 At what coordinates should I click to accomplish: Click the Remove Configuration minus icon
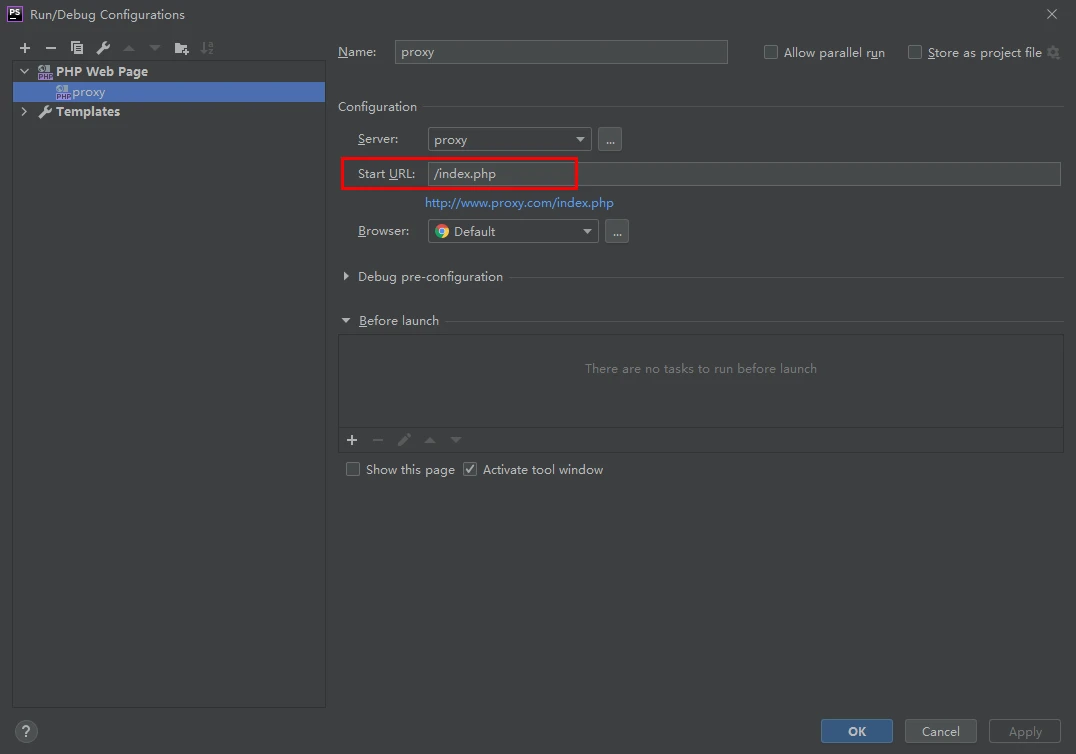click(51, 48)
